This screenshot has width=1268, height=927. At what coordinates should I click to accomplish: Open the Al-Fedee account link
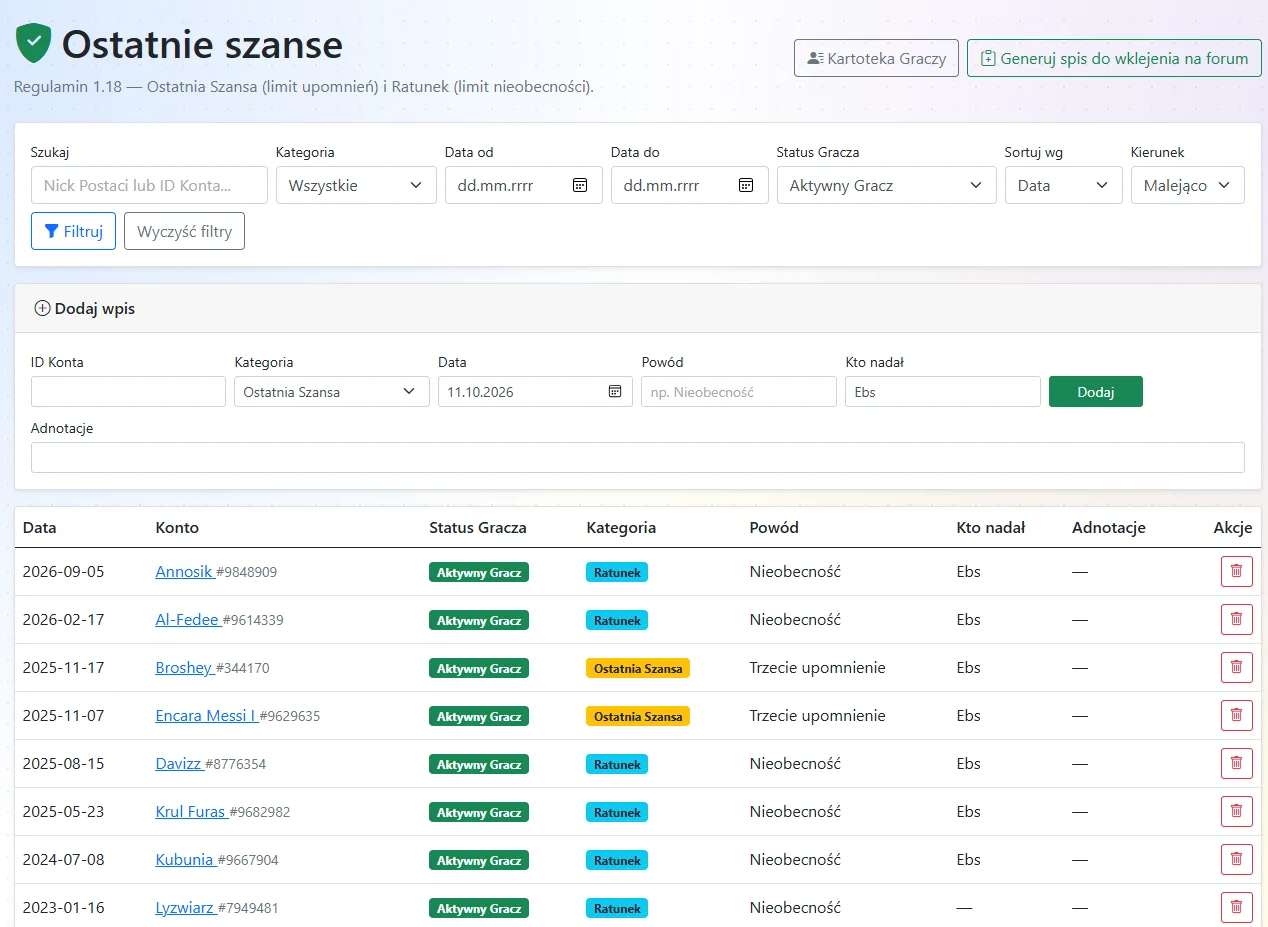click(x=187, y=619)
